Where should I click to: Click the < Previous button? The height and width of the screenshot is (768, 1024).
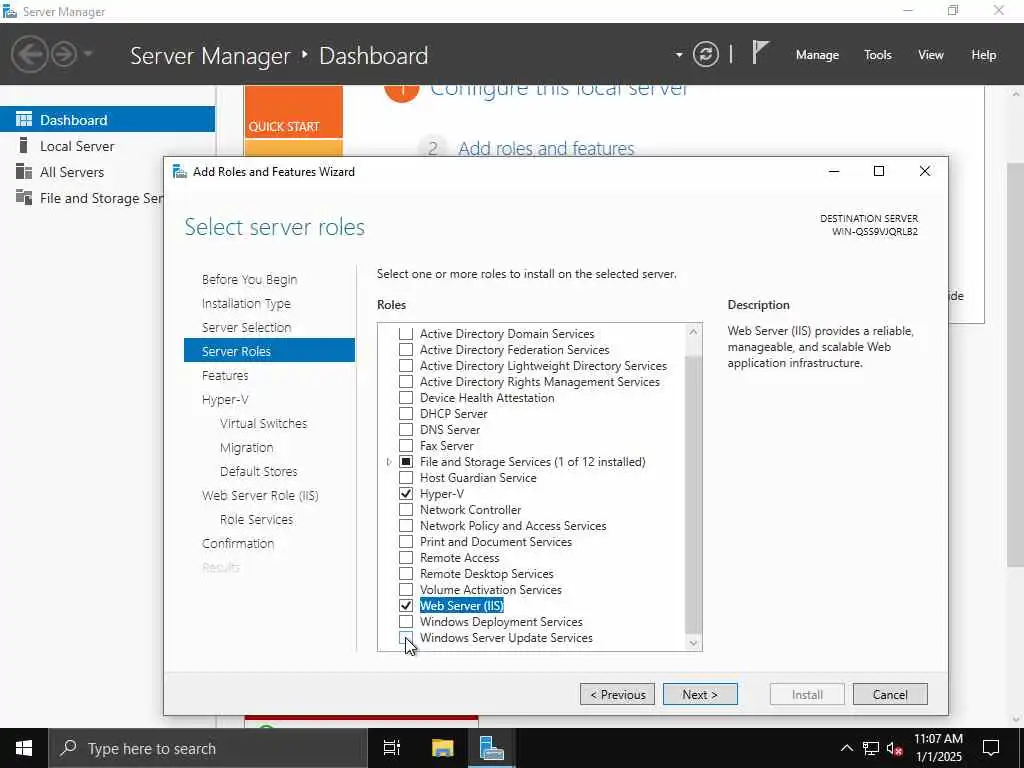click(618, 694)
